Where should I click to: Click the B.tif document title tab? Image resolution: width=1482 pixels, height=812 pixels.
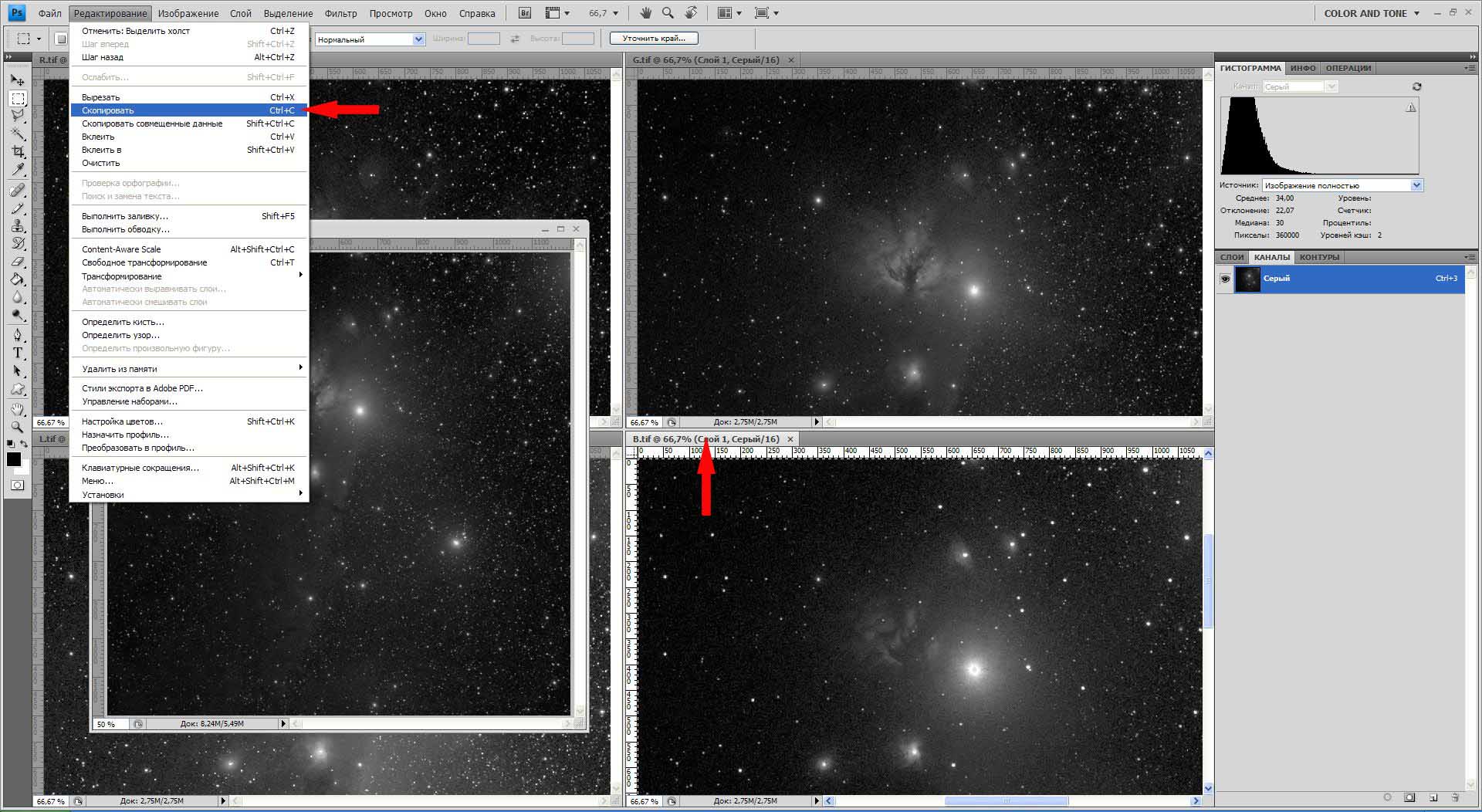[705, 439]
